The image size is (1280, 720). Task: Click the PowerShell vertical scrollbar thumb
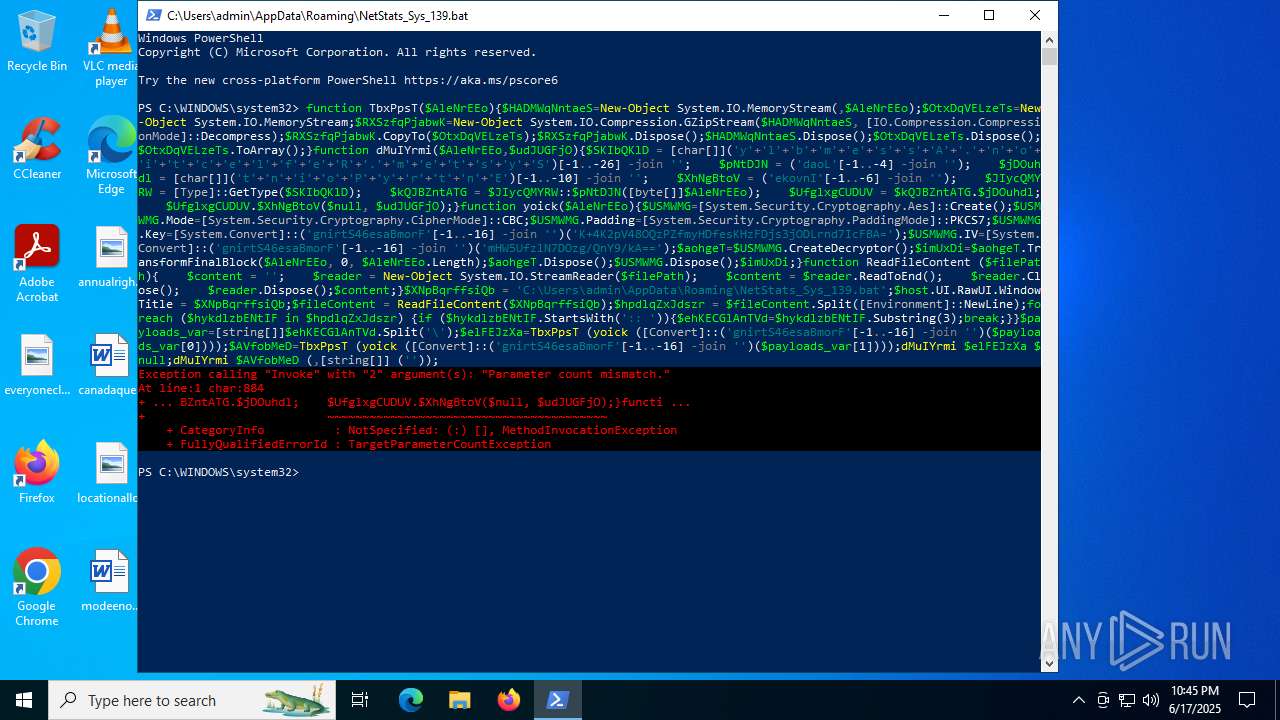point(1049,56)
